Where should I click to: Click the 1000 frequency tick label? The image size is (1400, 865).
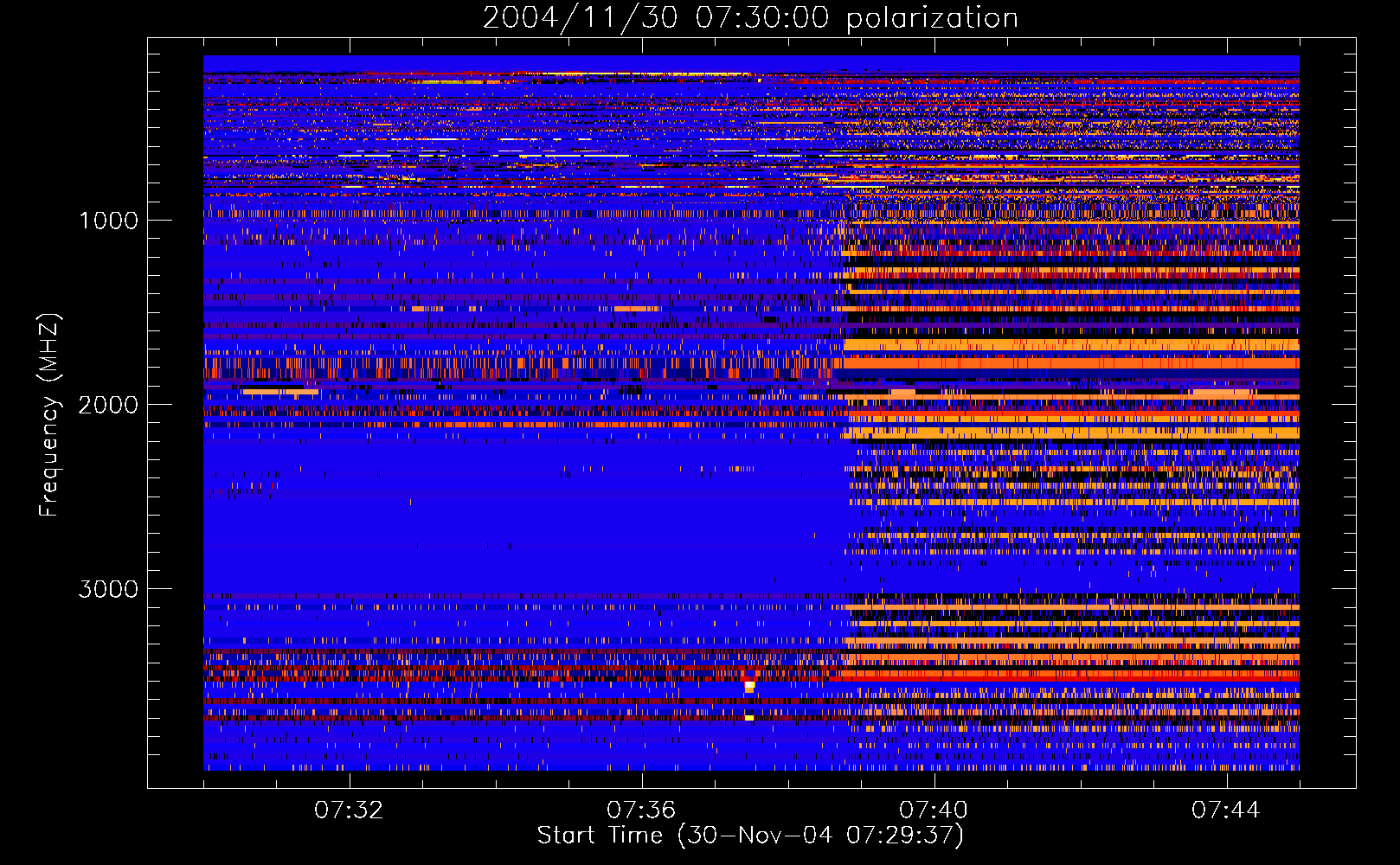108,221
